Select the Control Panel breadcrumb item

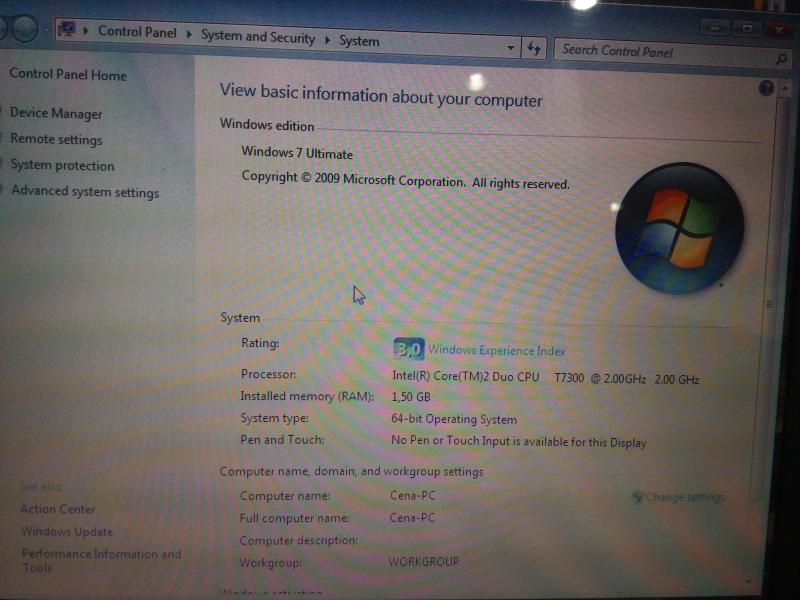[x=137, y=32]
